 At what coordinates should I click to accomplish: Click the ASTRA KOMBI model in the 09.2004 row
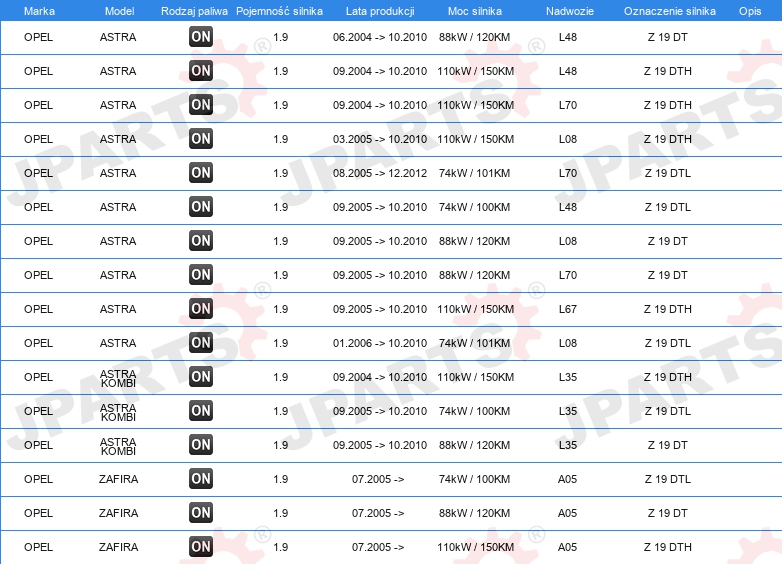pyautogui.click(x=118, y=378)
